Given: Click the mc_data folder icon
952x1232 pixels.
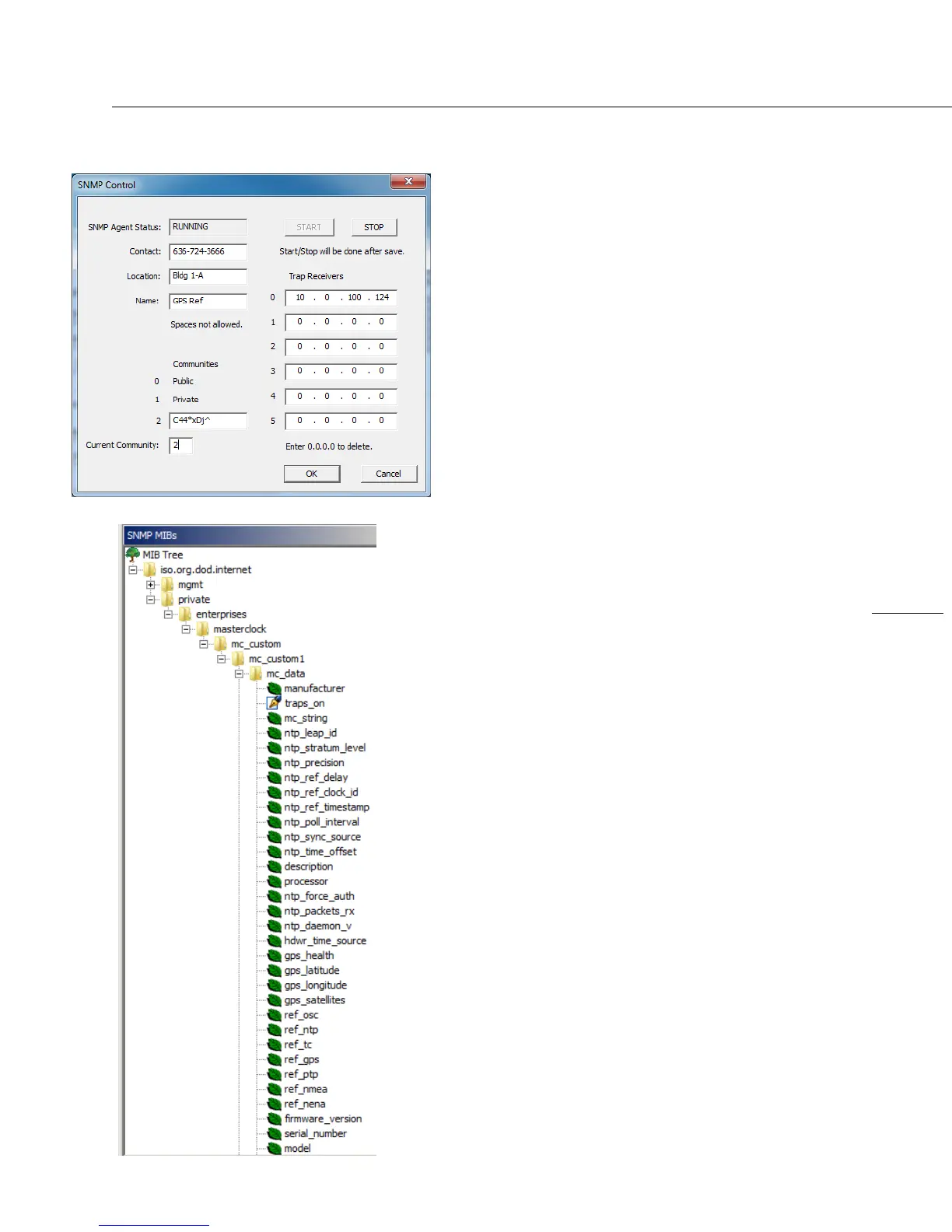Looking at the screenshot, I should point(256,674).
